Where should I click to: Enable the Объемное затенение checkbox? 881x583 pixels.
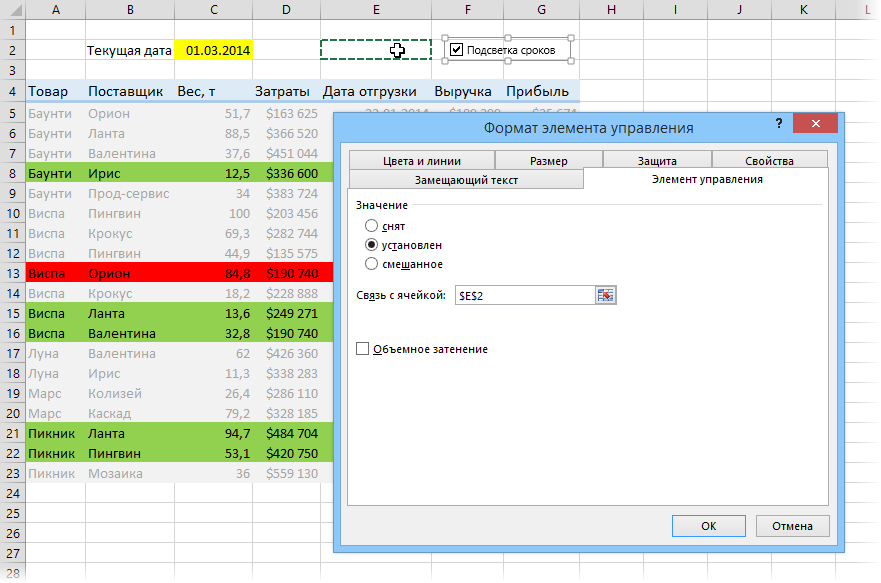[x=363, y=349]
